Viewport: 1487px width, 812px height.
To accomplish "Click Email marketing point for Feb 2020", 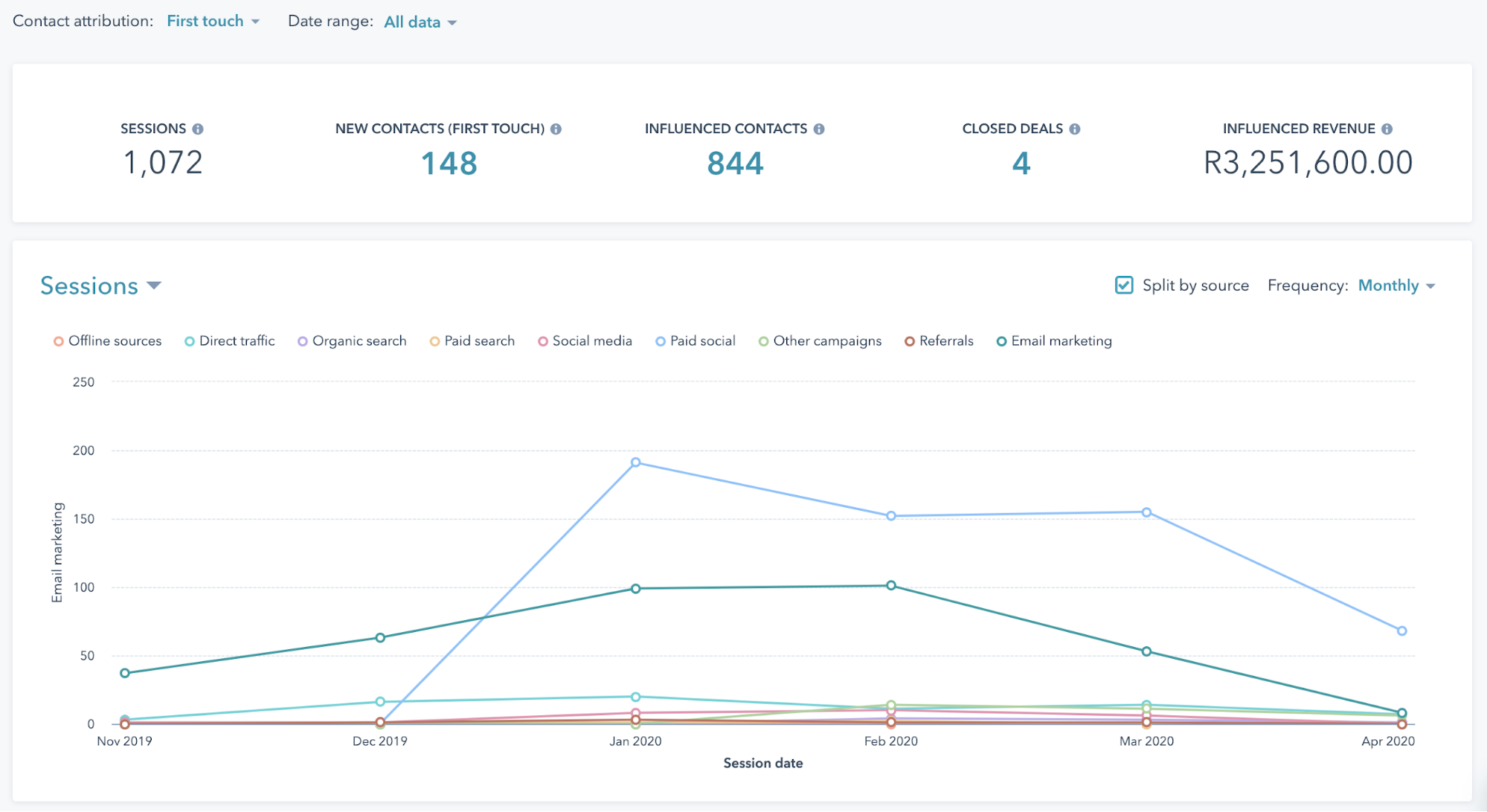I will click(x=891, y=586).
